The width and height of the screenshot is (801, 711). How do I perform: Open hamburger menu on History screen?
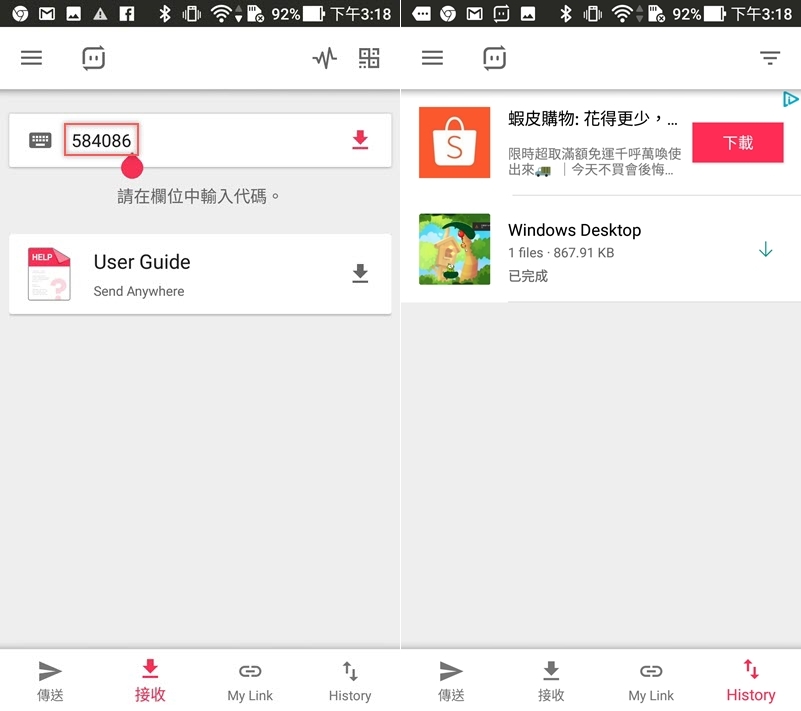pos(432,58)
